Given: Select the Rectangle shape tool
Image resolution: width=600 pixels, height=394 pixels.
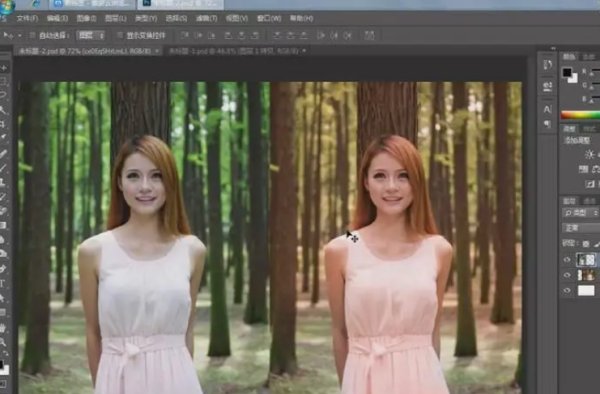Looking at the screenshot, I should 4,312.
